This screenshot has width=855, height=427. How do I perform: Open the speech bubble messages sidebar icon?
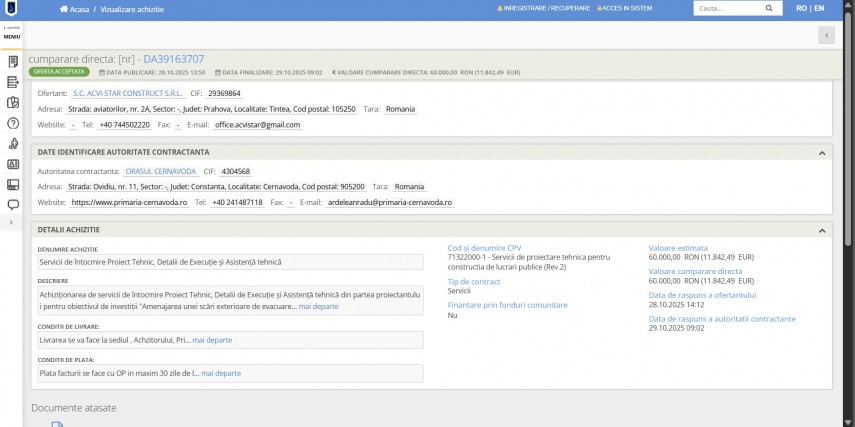pos(13,204)
